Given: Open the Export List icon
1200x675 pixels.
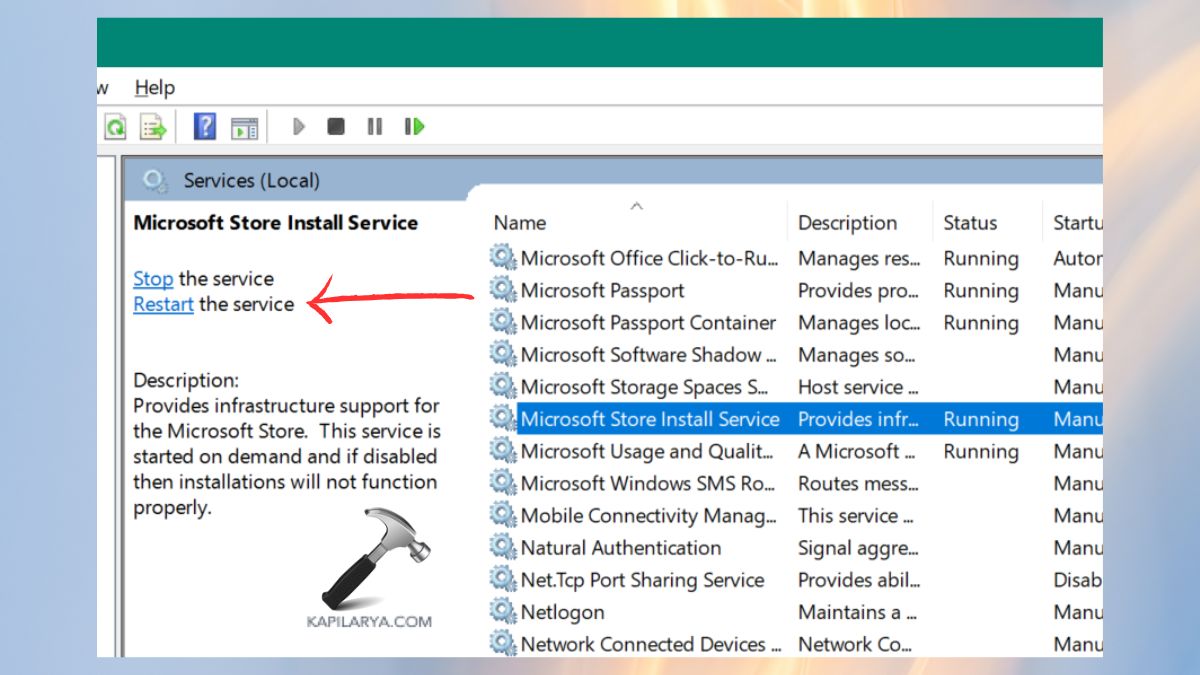Looking at the screenshot, I should click(x=151, y=126).
